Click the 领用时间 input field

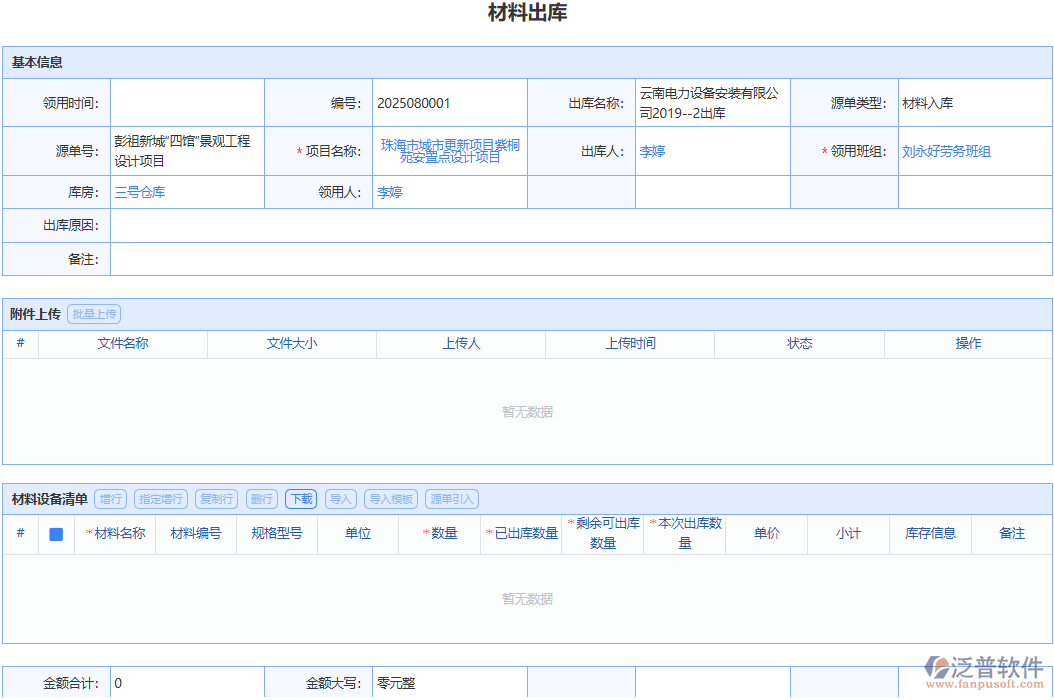click(x=186, y=101)
